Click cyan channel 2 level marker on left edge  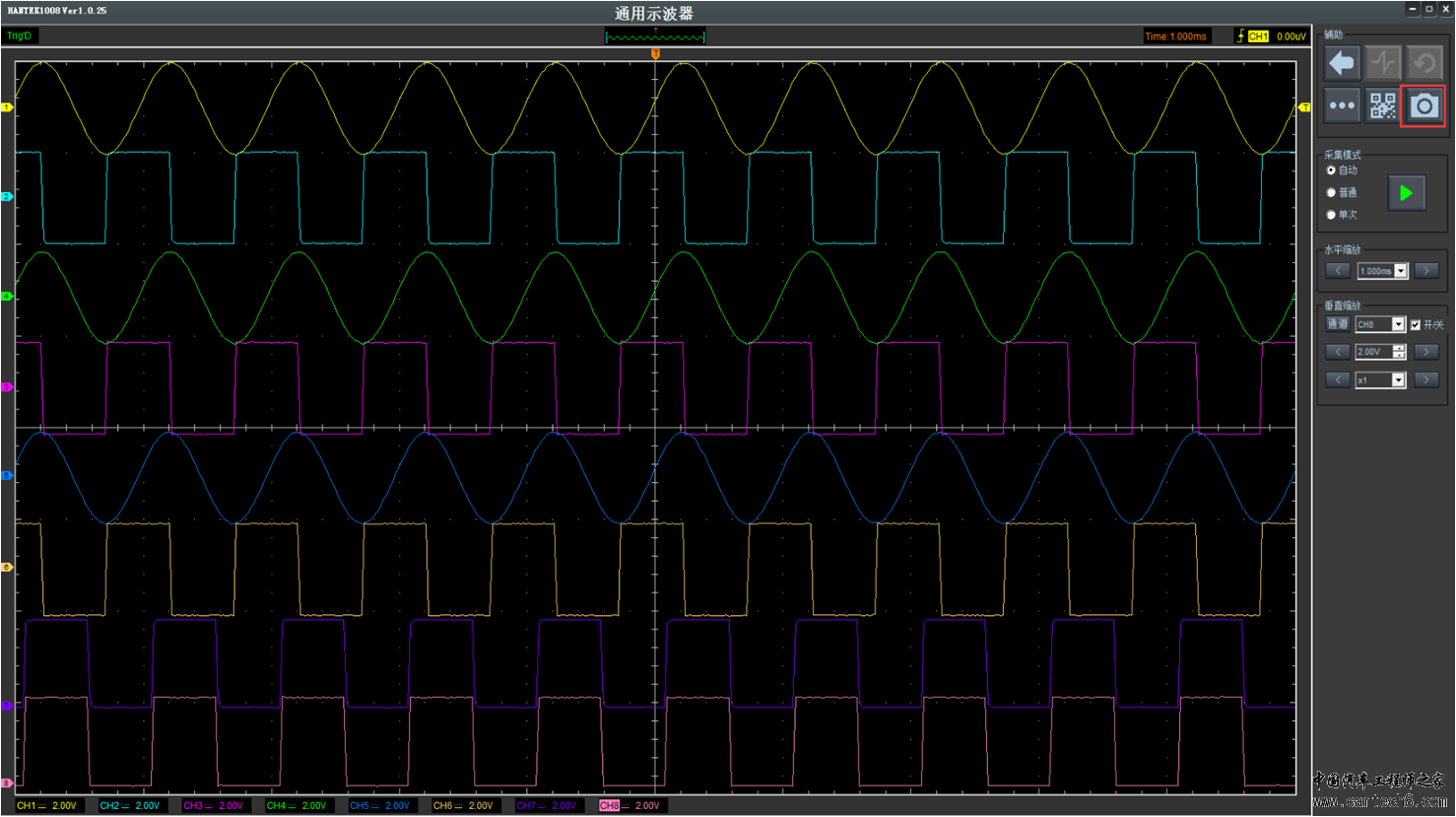pyautogui.click(x=7, y=197)
